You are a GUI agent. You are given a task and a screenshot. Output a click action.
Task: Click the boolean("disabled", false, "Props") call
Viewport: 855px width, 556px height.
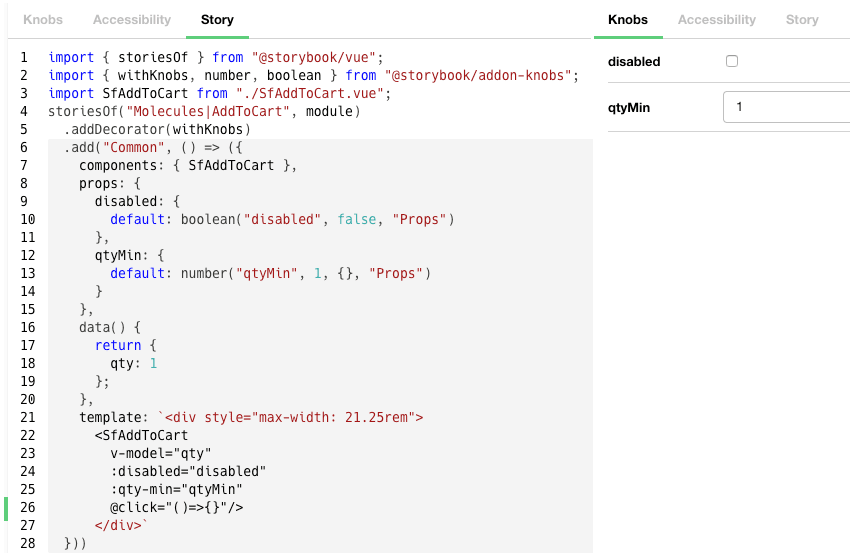pyautogui.click(x=317, y=219)
